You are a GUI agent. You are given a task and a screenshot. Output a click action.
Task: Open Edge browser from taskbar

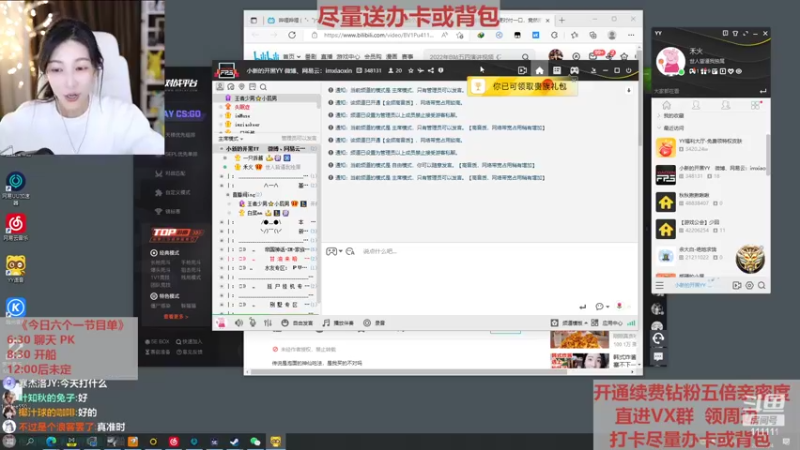coord(51,442)
